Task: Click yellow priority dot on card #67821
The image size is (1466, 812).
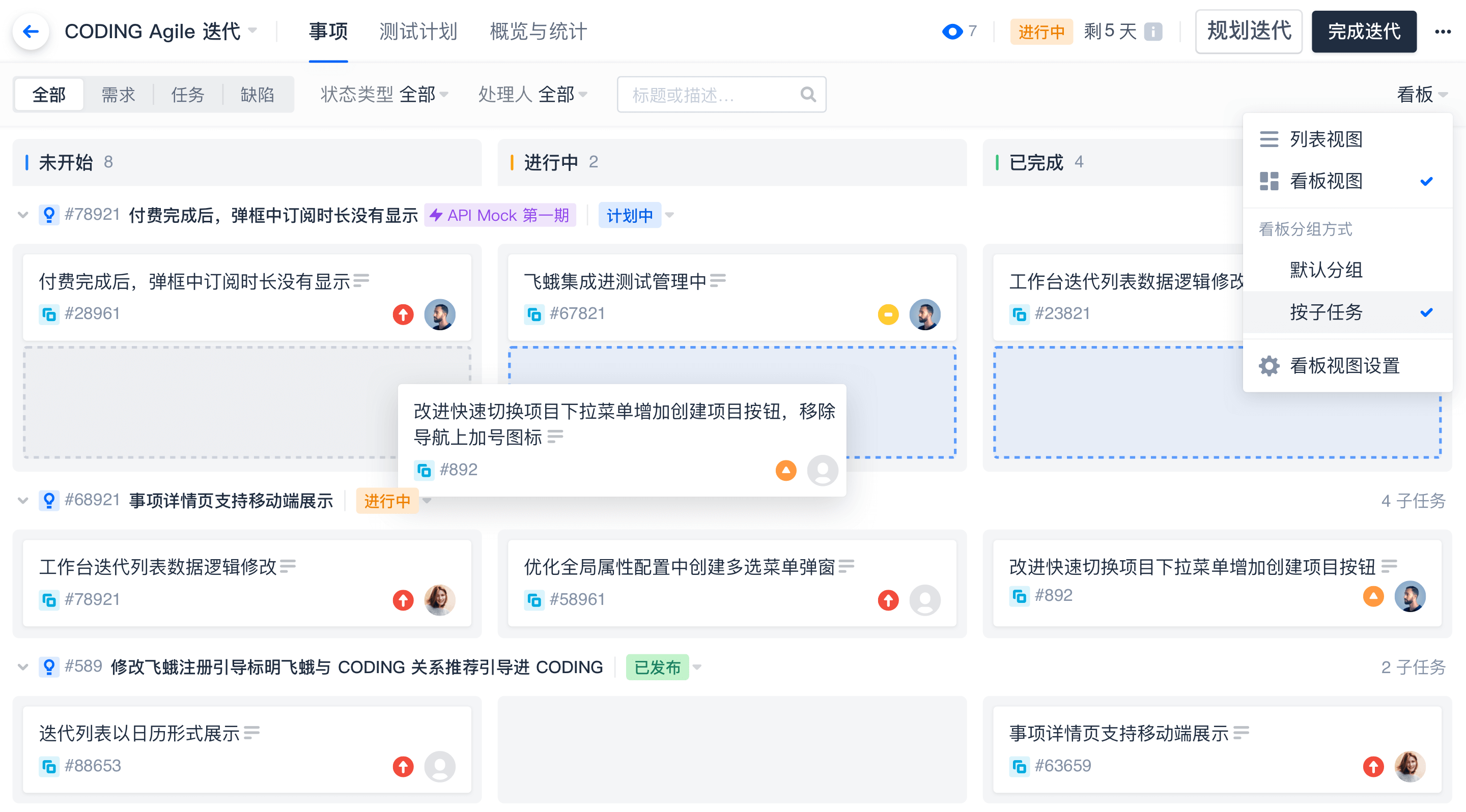Action: [x=888, y=314]
